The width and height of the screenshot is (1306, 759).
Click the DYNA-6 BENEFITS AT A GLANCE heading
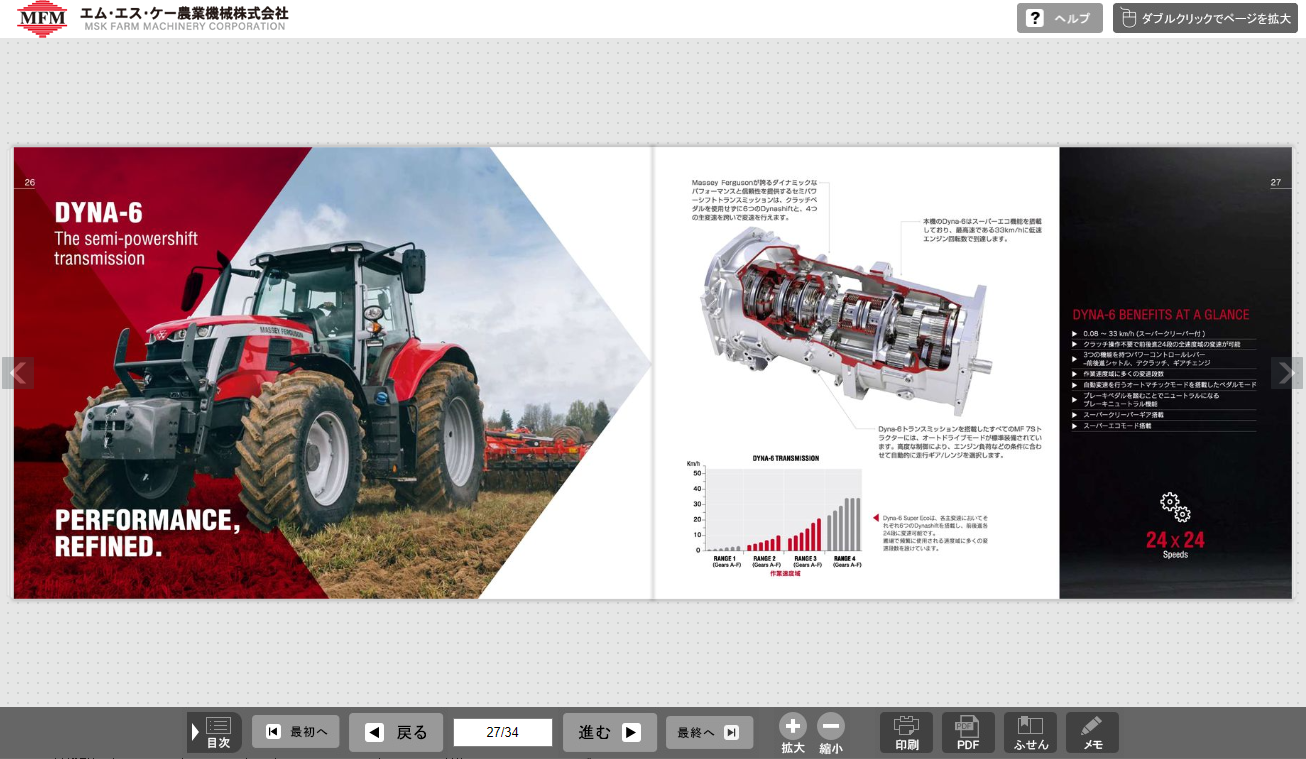(1160, 315)
